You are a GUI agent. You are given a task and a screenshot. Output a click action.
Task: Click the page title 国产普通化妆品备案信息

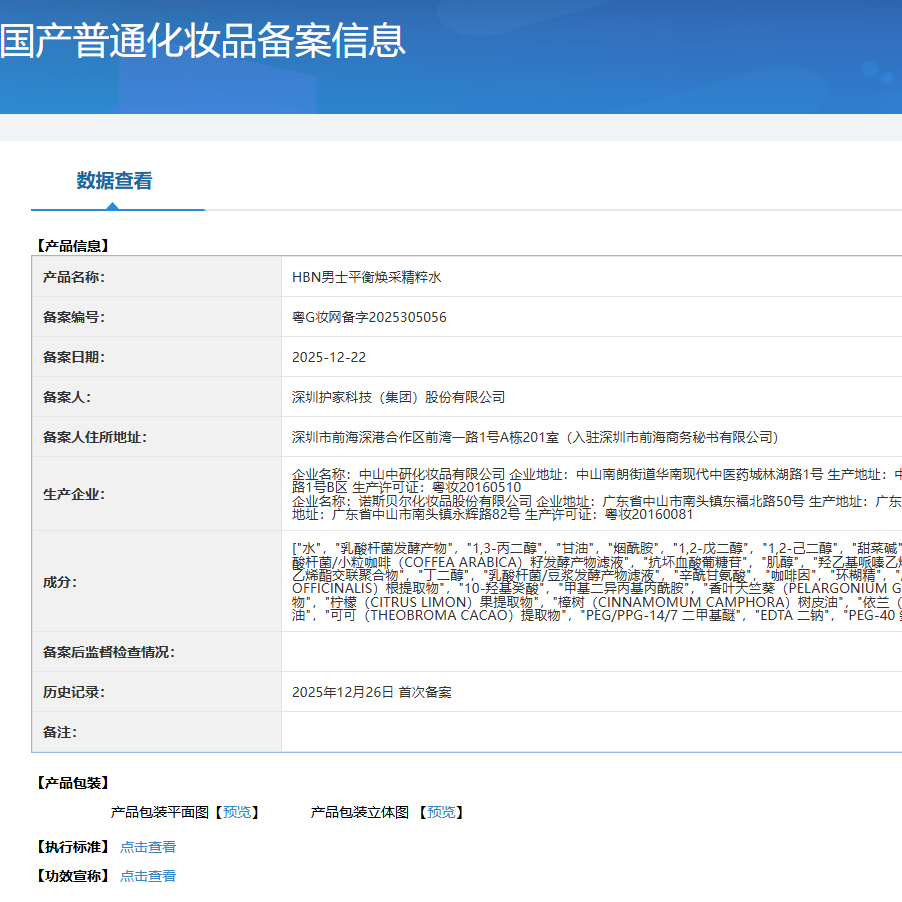pyautogui.click(x=203, y=41)
